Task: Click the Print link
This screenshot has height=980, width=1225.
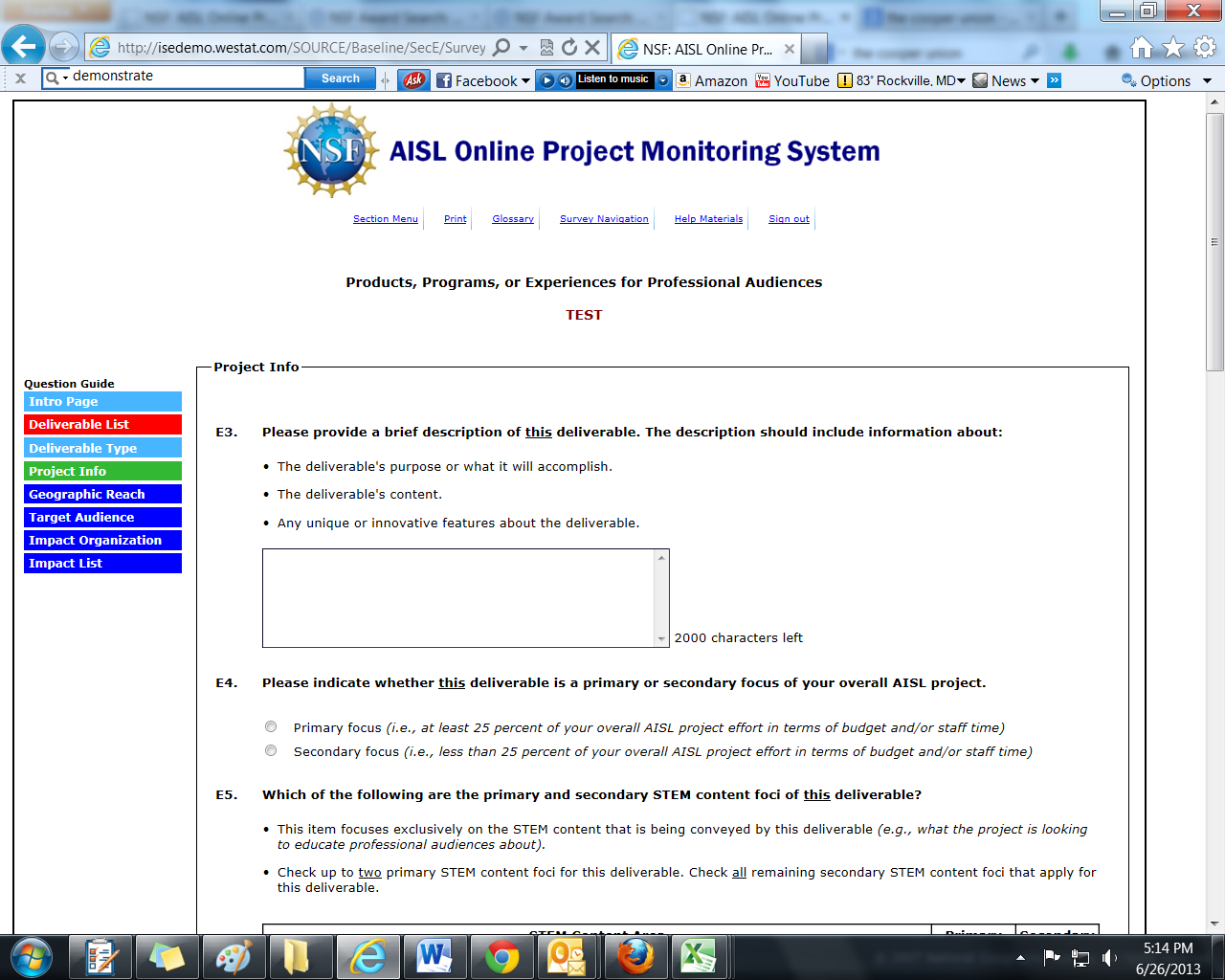Action: [x=456, y=219]
